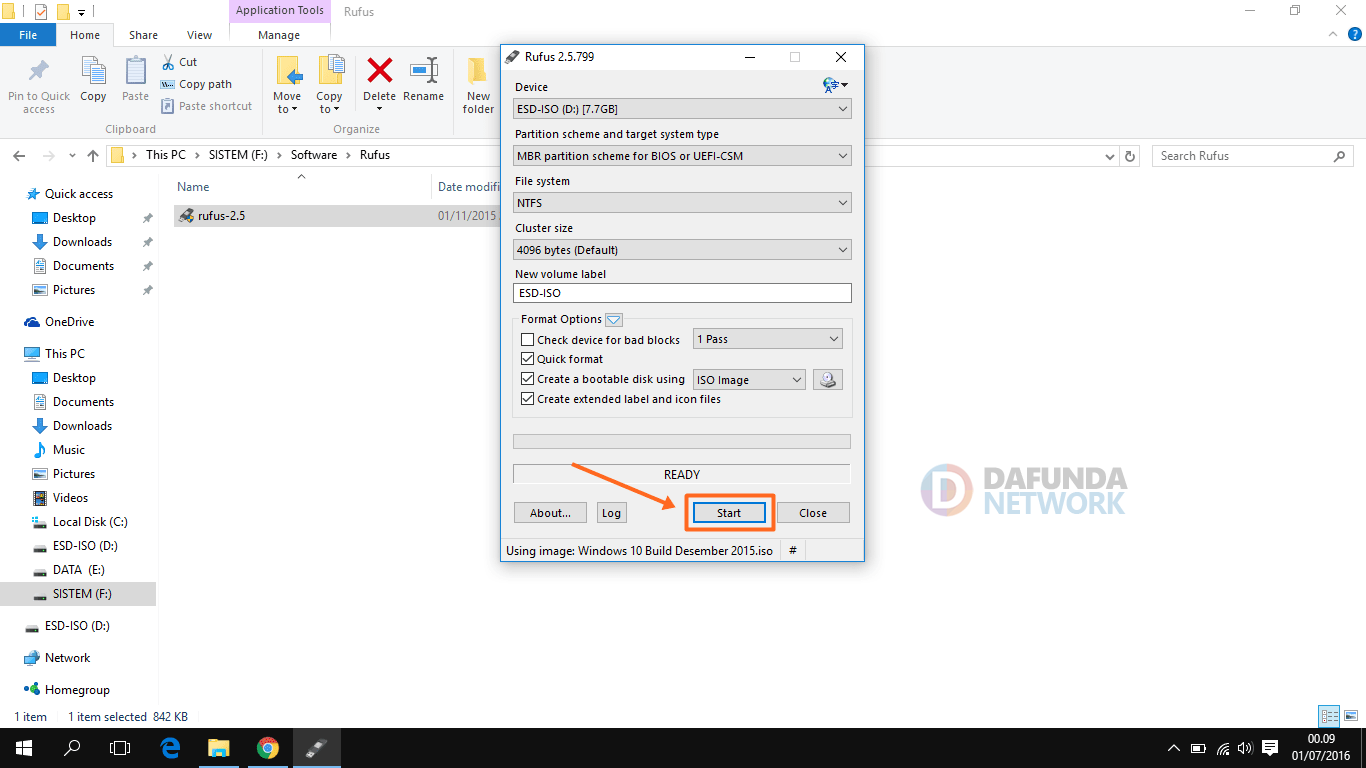Click the ISO image select disc icon
Viewport: 1366px width, 768px height.
pos(827,380)
